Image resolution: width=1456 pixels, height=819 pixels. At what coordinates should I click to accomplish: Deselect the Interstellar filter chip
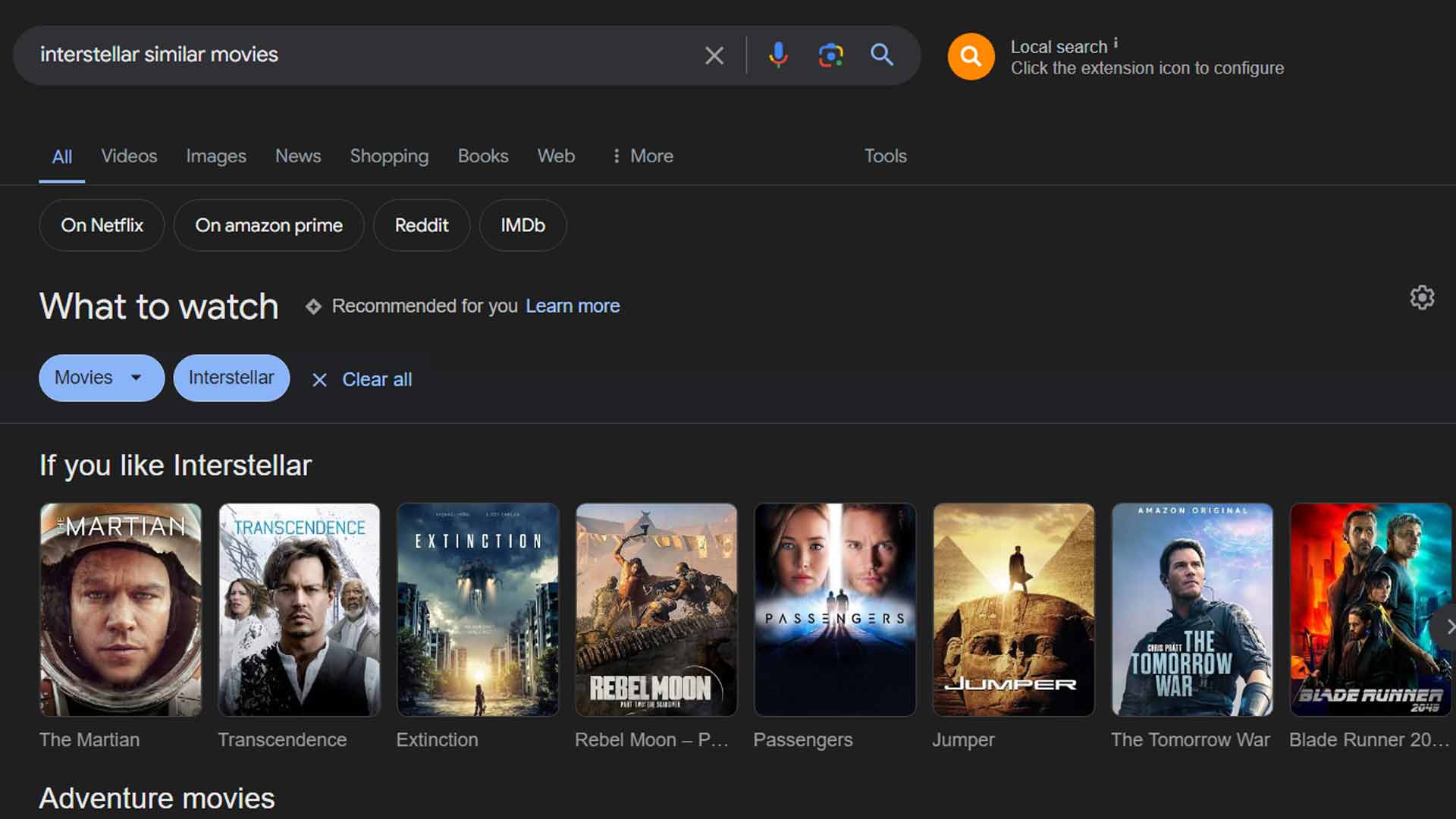coord(231,378)
